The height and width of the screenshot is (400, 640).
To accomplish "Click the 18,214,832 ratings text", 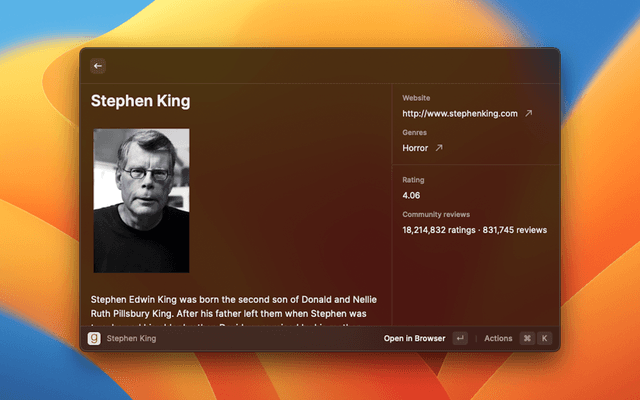I will [439, 230].
